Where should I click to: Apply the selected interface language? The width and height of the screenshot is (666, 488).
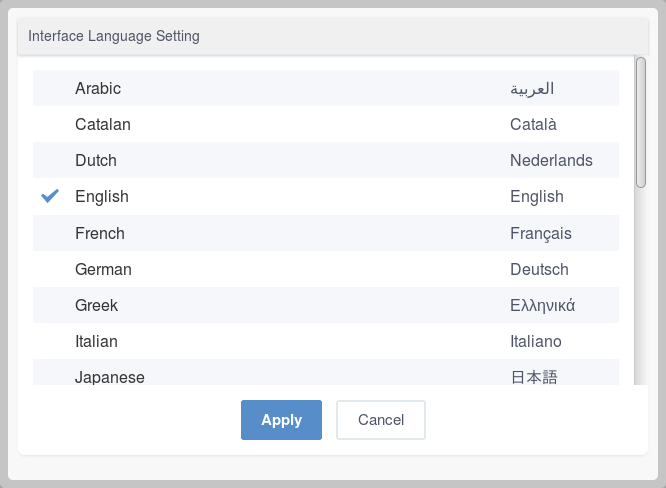(x=281, y=420)
